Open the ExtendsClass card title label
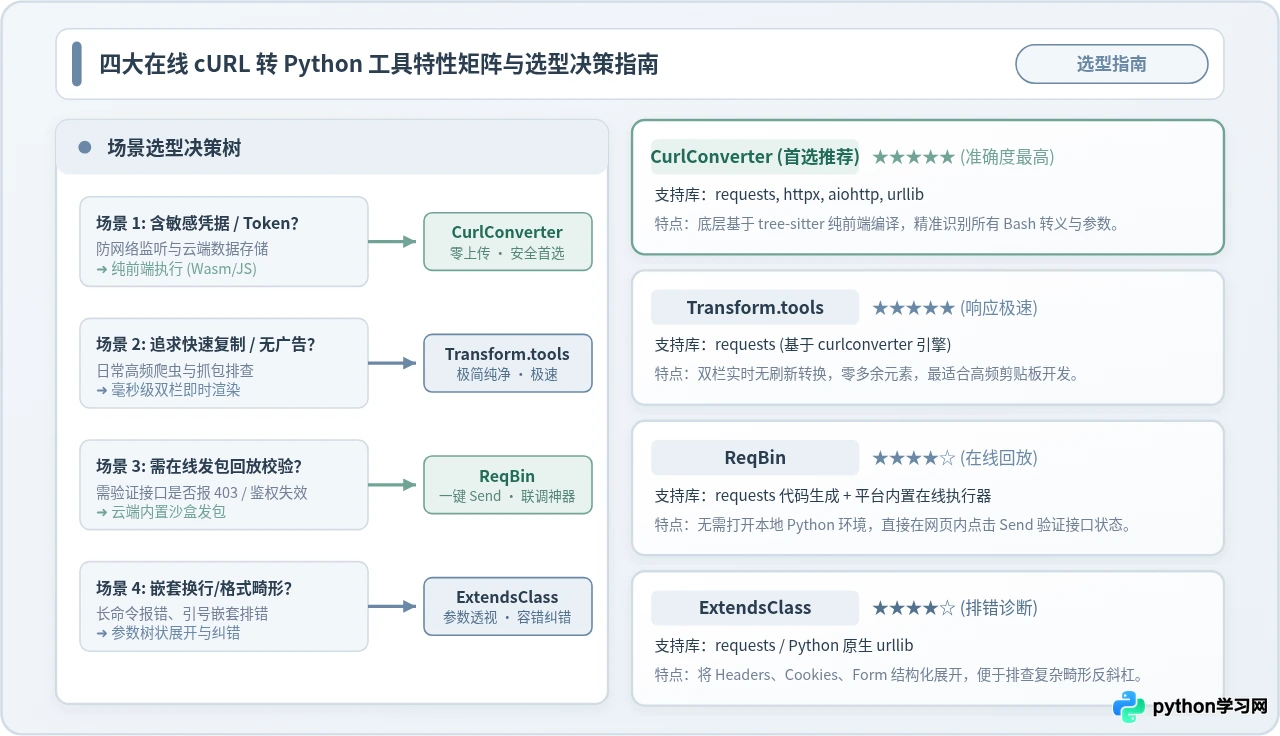 pyautogui.click(x=755, y=607)
